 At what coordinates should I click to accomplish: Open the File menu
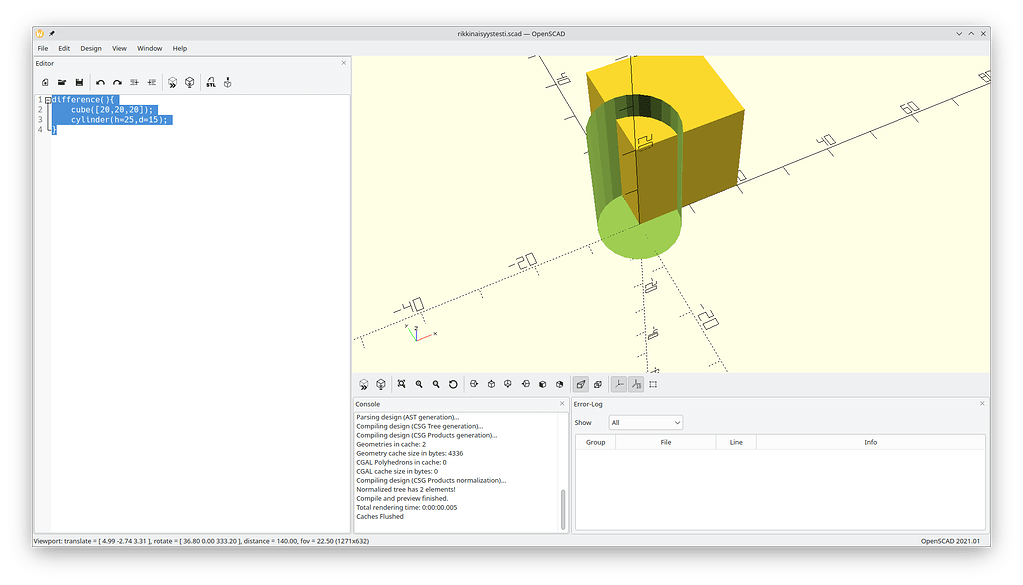(x=42, y=48)
